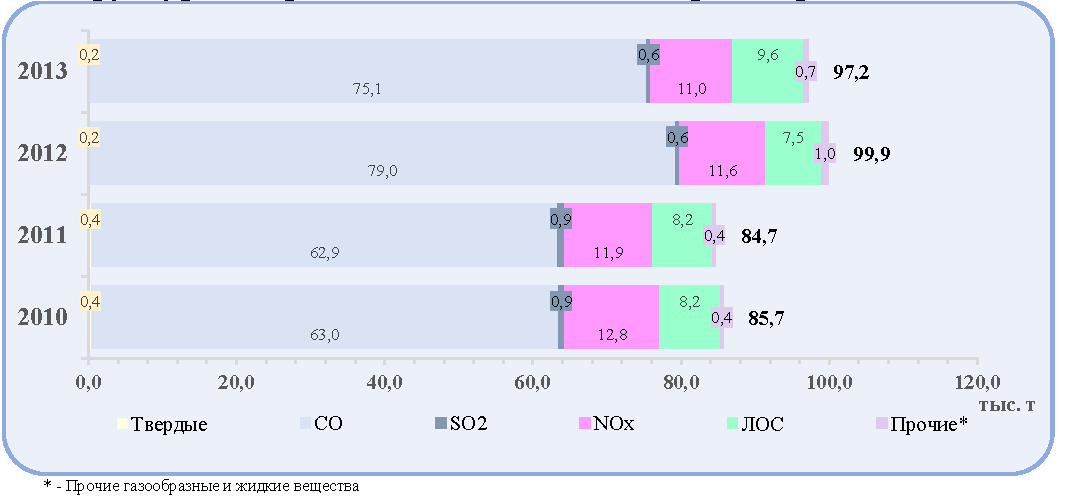Click the тыс. т axis unit label
Viewport: 1068px width, 501px height.
1008,405
